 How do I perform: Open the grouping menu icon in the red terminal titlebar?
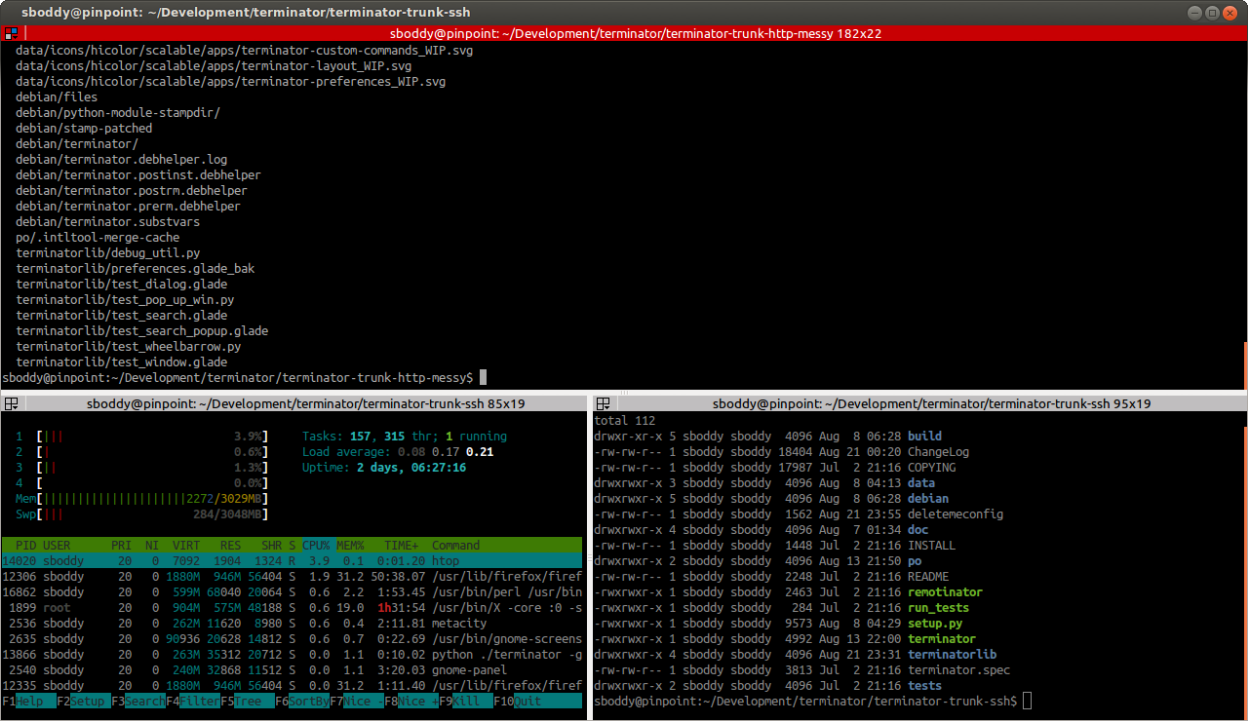tap(11, 33)
